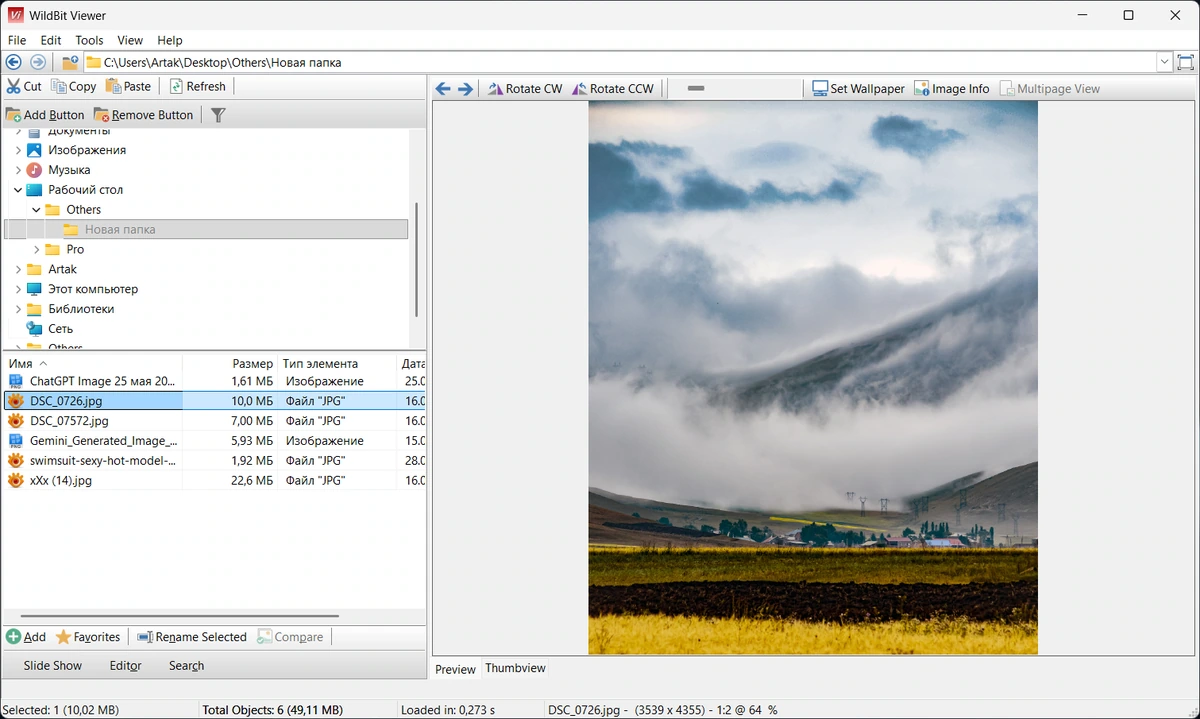Open the Search button

coord(186,665)
